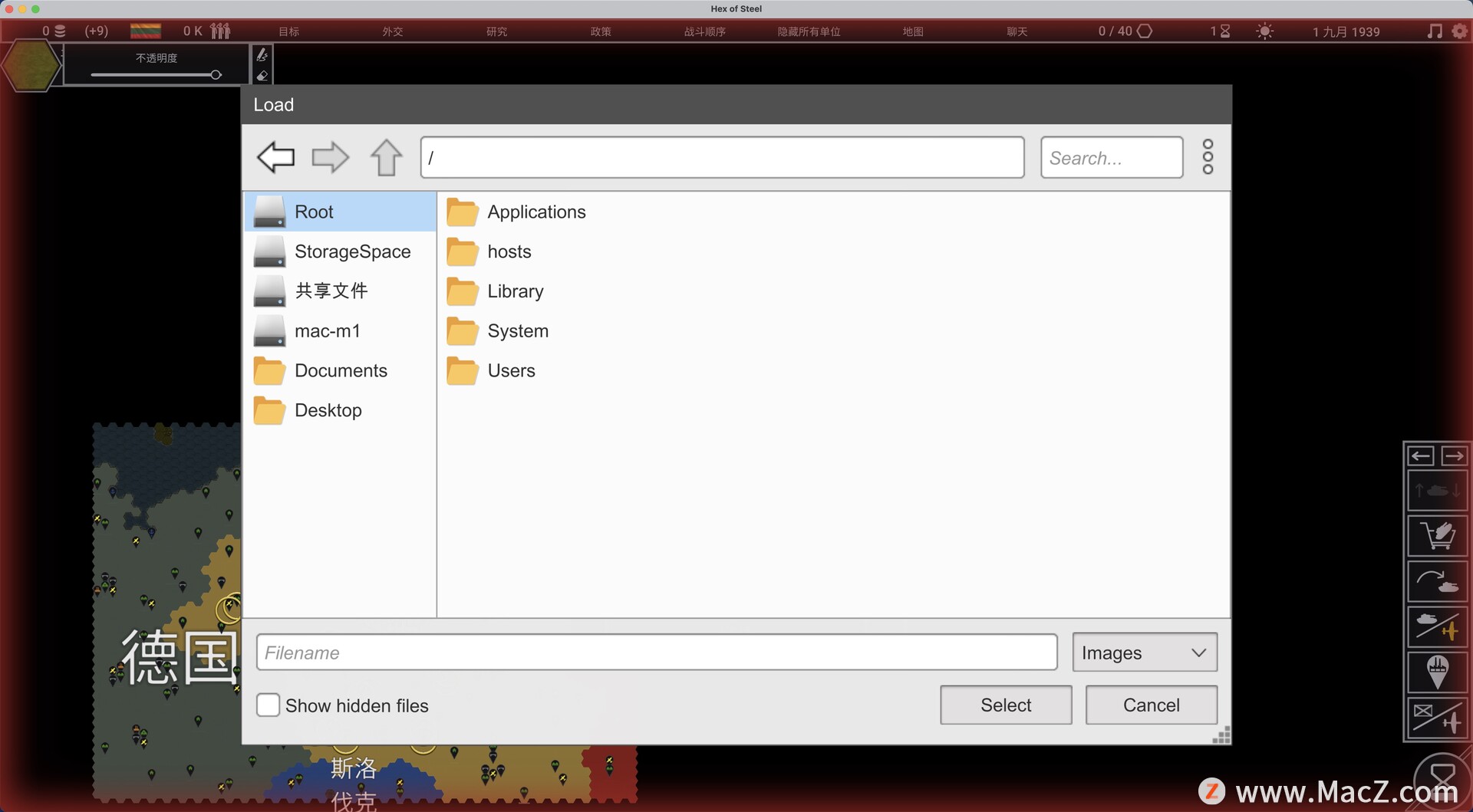1473x812 pixels.
Task: Select mac-m1 drive in sidebar
Action: [340, 330]
